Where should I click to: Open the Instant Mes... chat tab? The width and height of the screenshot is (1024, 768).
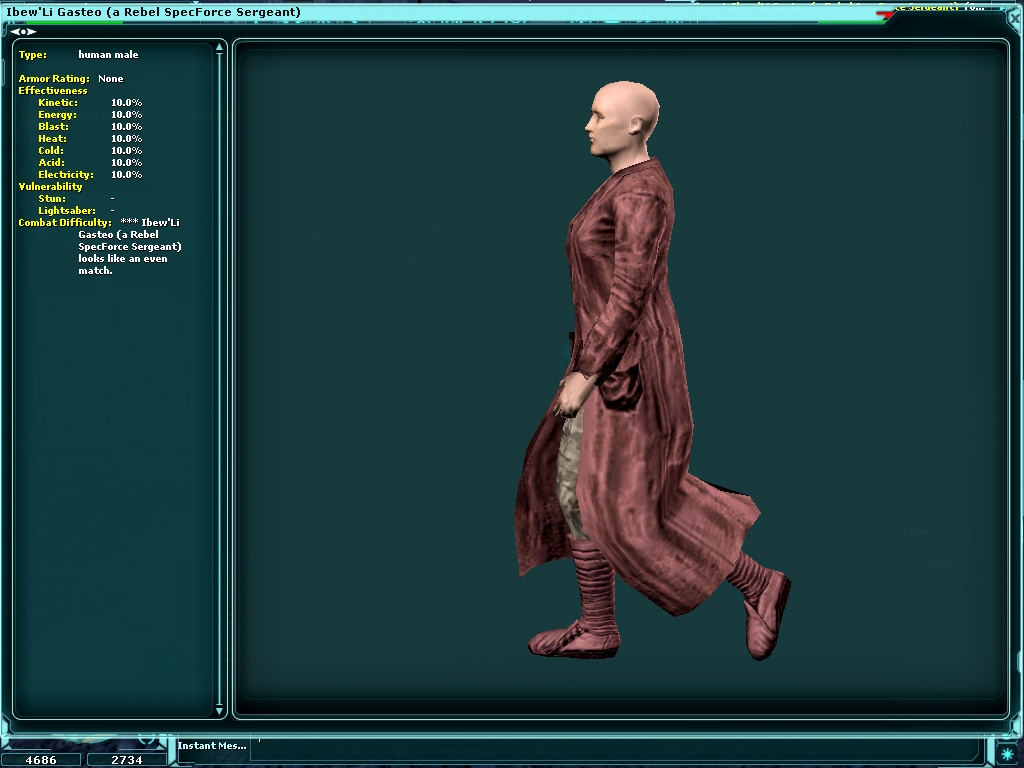(x=212, y=745)
